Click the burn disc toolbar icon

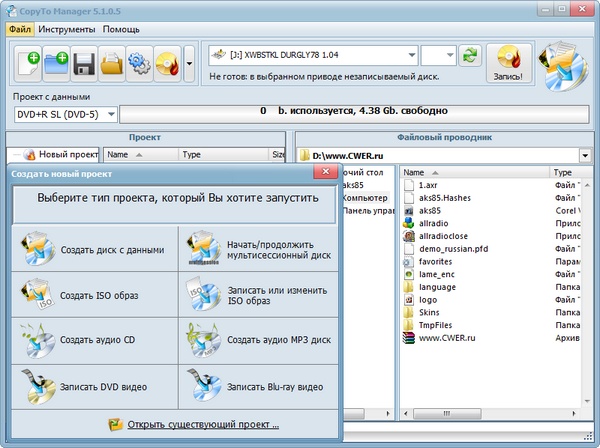[165, 64]
